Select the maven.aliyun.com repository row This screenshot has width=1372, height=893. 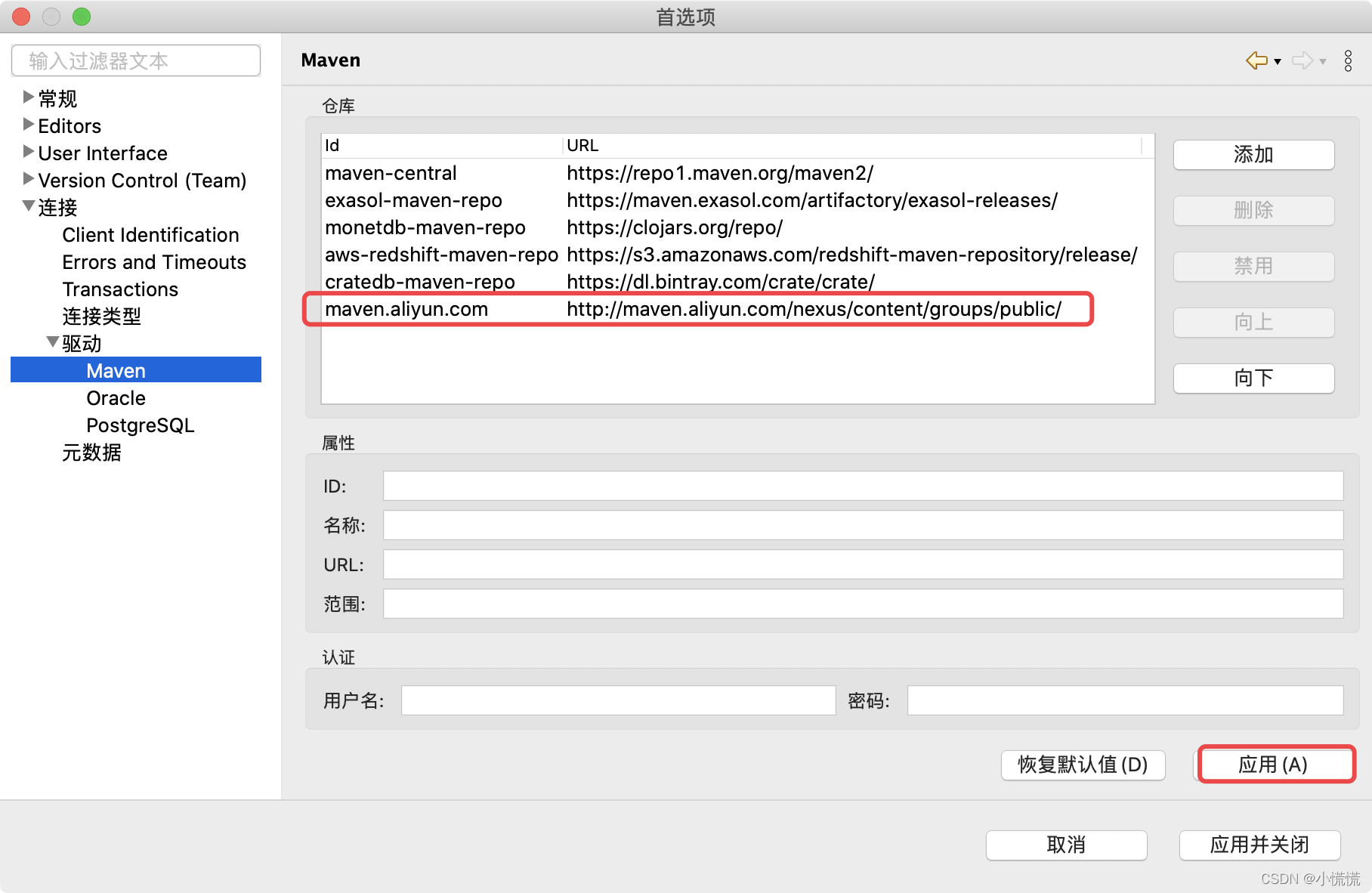coord(737,309)
